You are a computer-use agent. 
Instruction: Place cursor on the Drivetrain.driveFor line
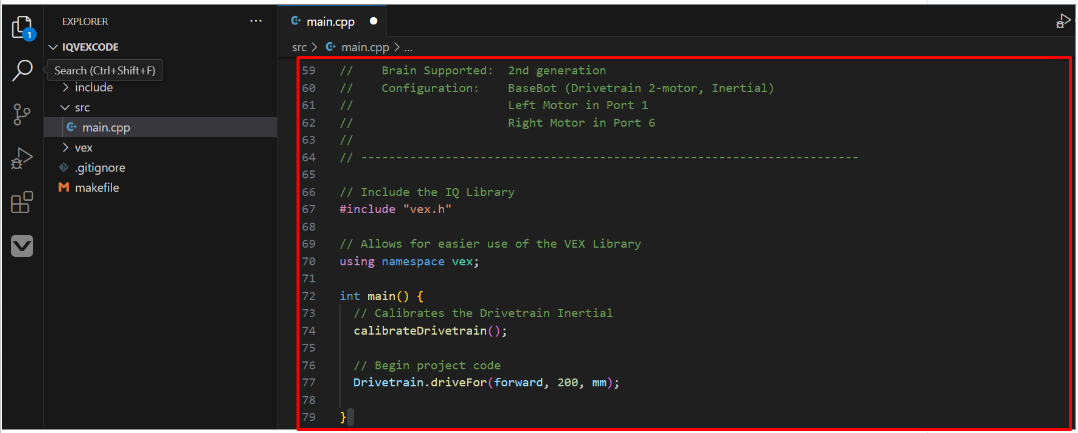[486, 382]
